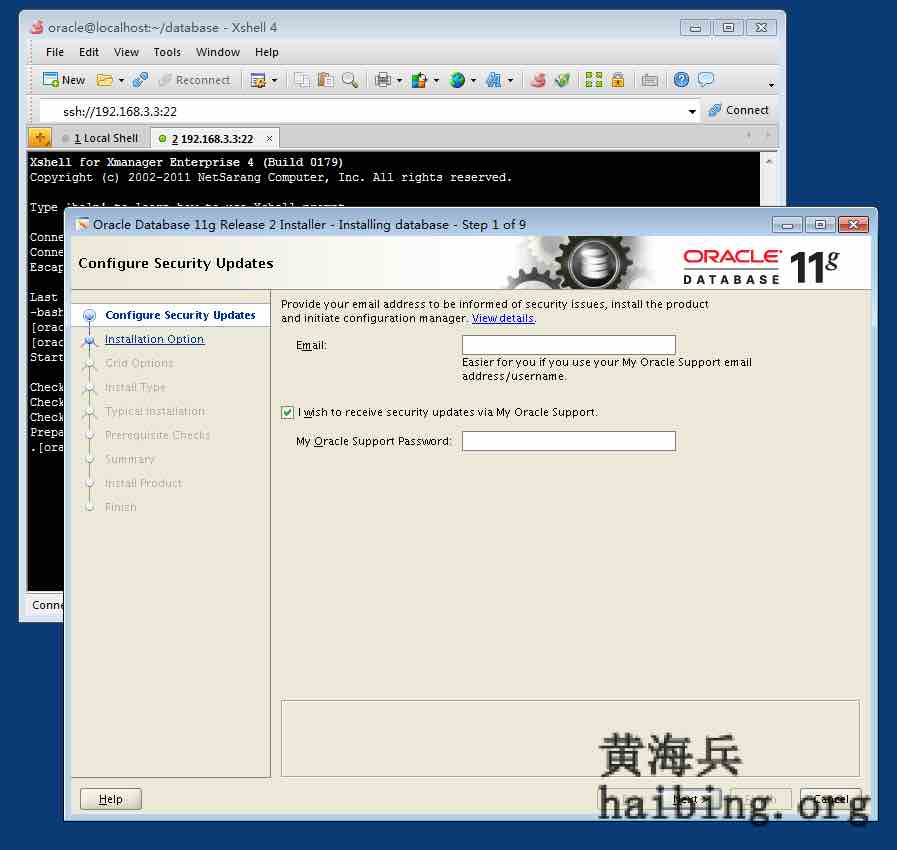Click the Reconnect button in Xshell toolbar
Viewport: 897px width, 850px height.
pyautogui.click(x=195, y=80)
